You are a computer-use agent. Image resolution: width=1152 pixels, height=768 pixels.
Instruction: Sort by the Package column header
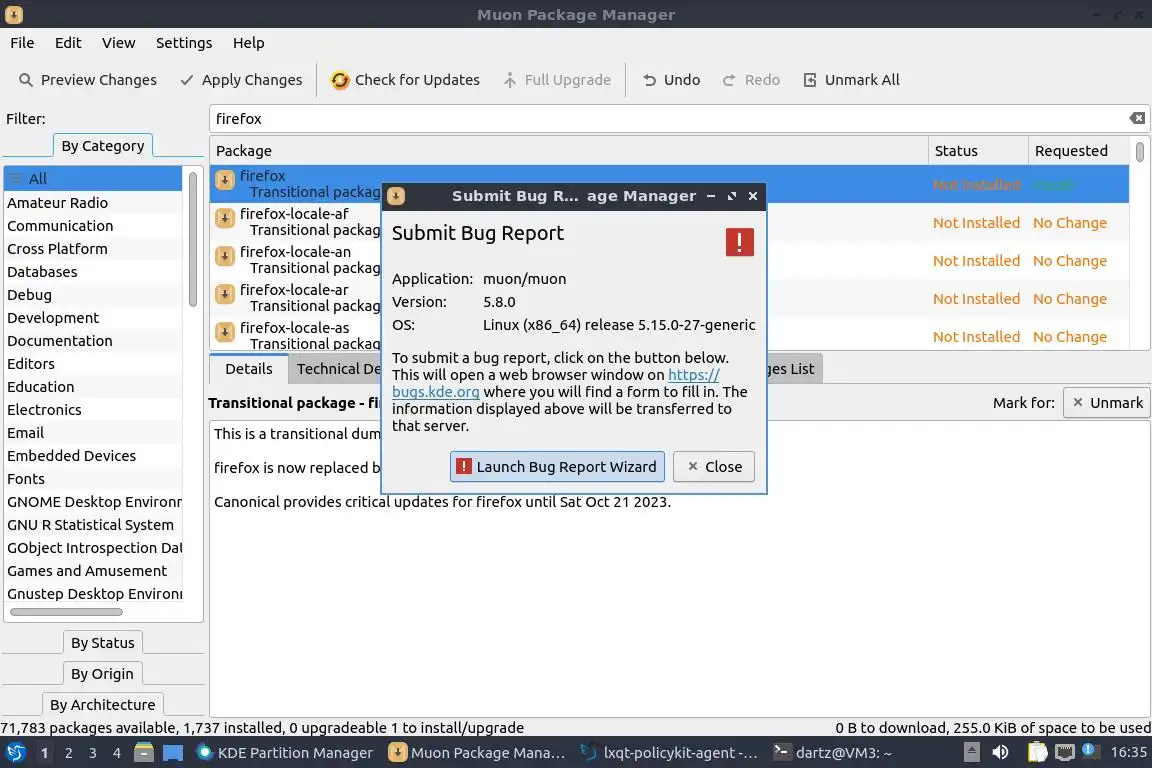(x=569, y=151)
